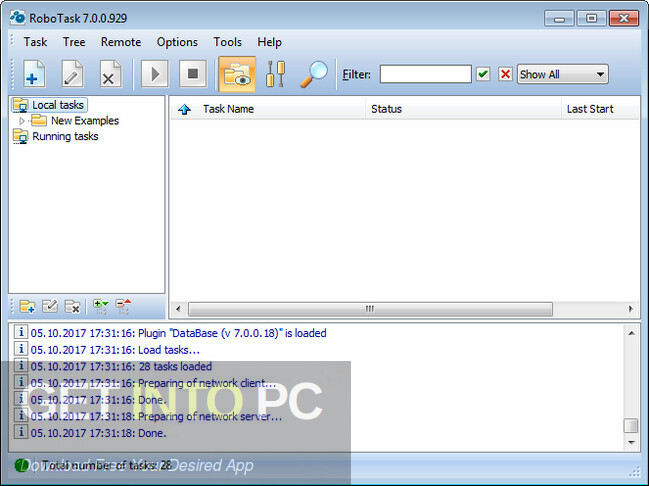Click the Expand All tree icon
The width and height of the screenshot is (649, 486).
click(x=101, y=307)
